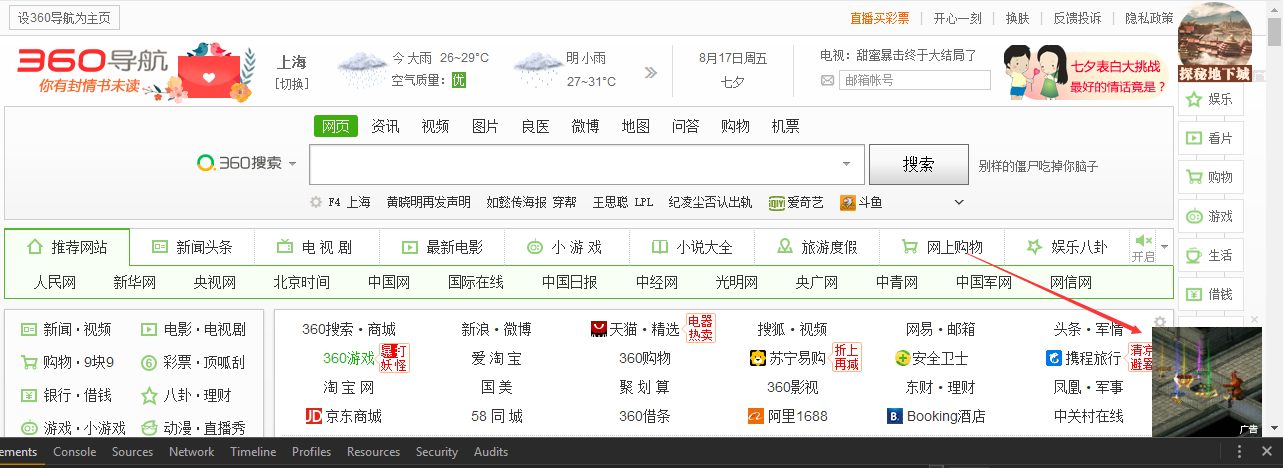Click the 七夕 date calendar widget
The image size is (1284, 468).
[733, 70]
